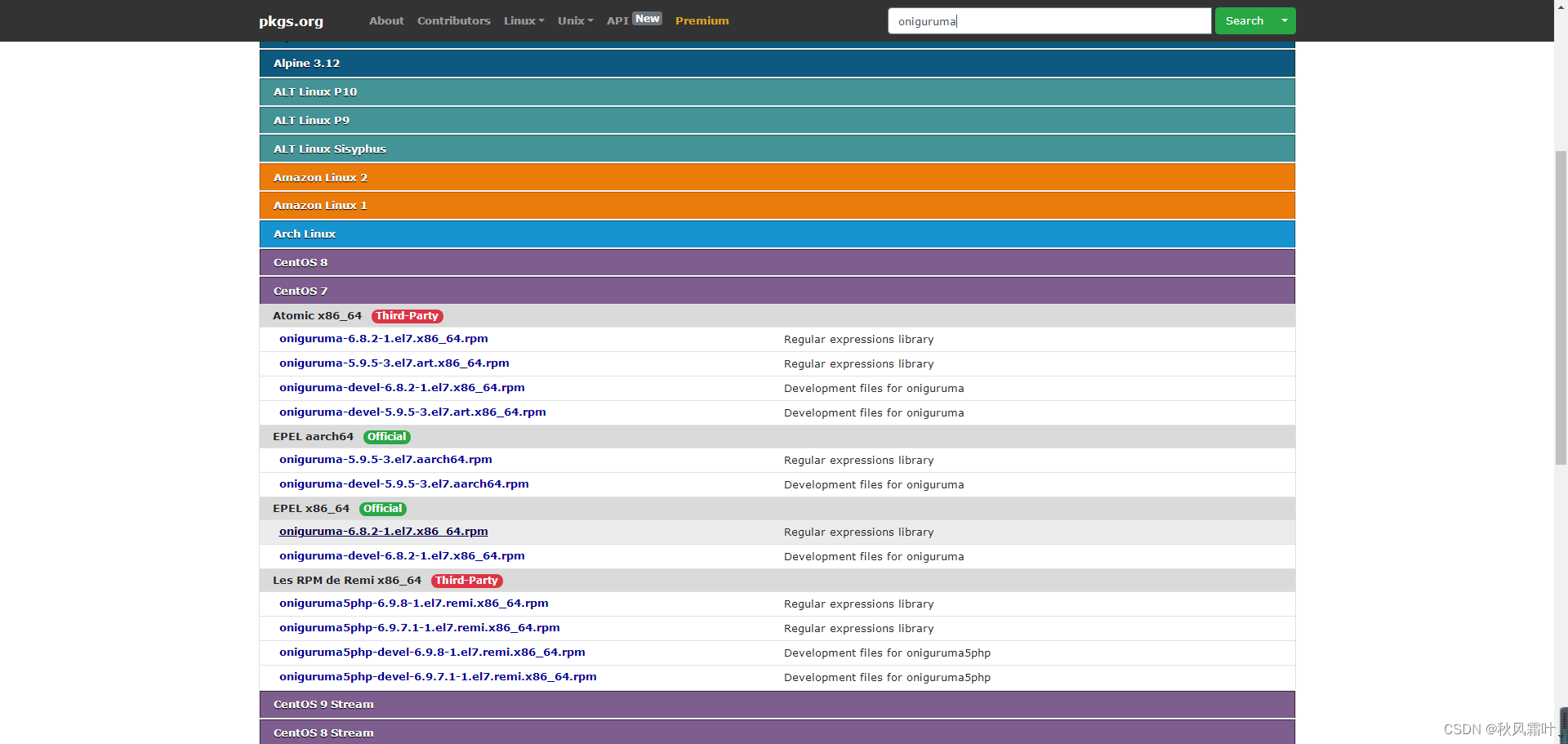Click the Third-Party badge beside Atomic x86_64
The image size is (1568, 744).
[x=408, y=316]
